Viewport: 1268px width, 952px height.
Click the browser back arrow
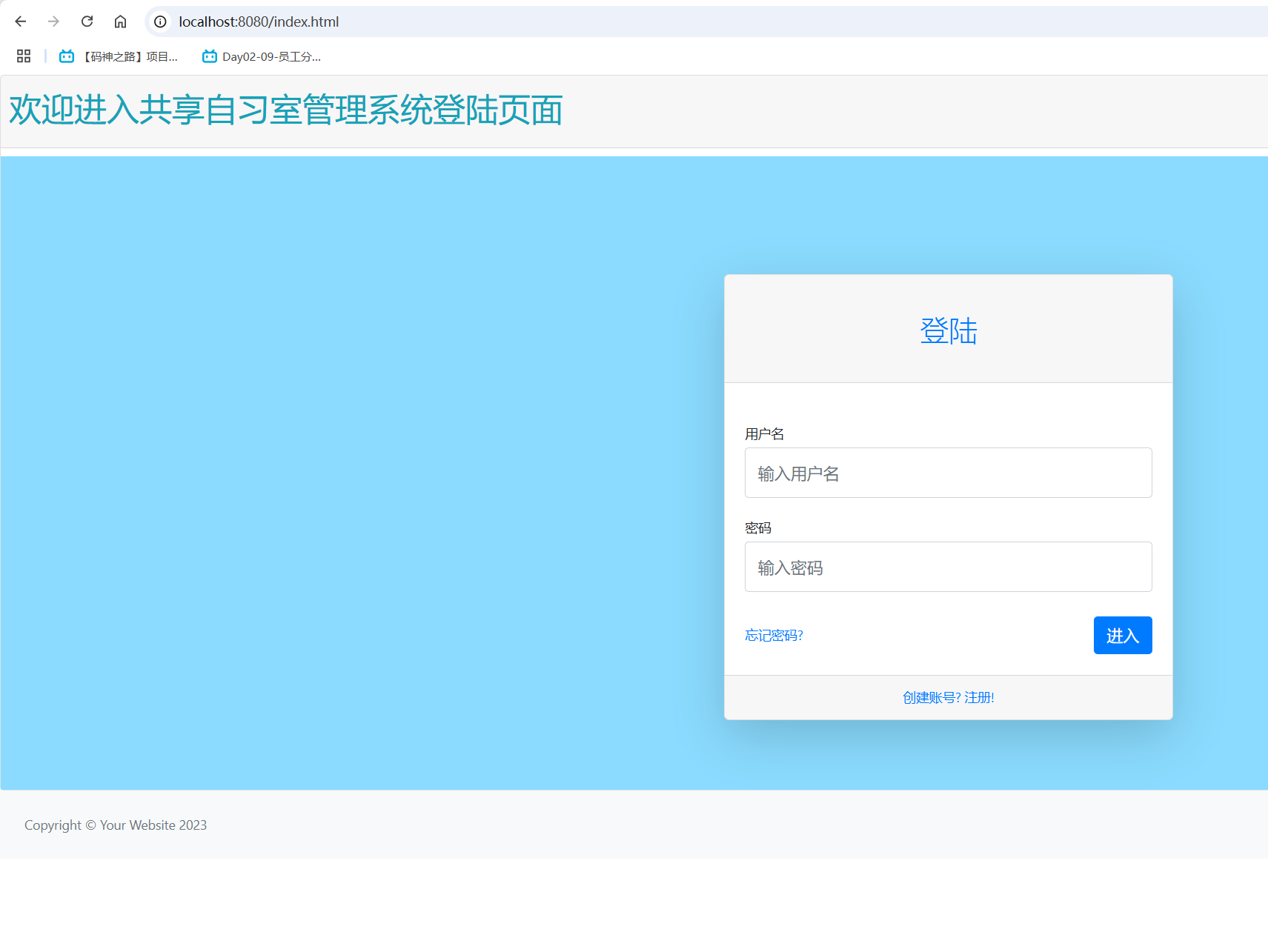[21, 21]
